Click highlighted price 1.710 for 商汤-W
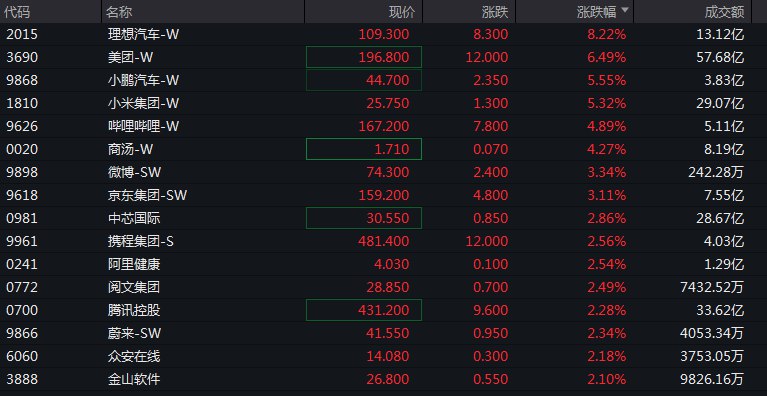The height and width of the screenshot is (396, 767). [x=364, y=149]
